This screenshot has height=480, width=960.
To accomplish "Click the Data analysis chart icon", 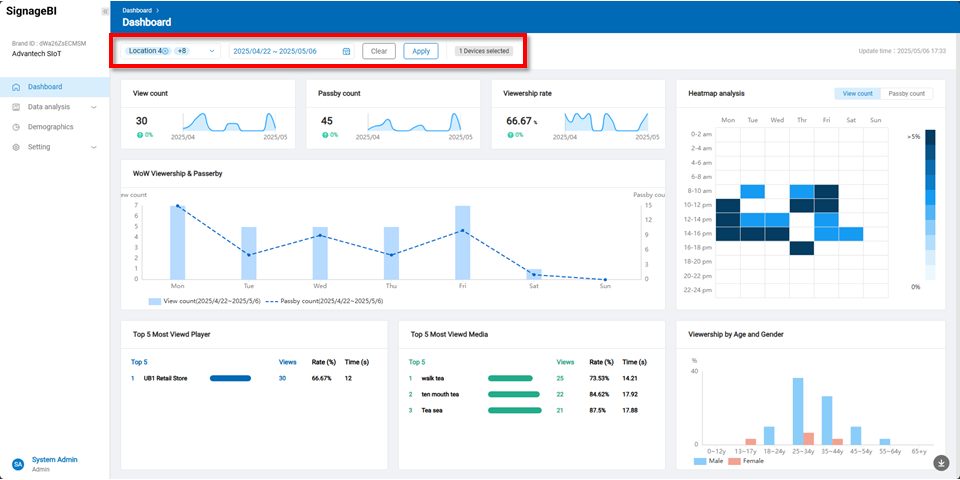I will [x=16, y=107].
